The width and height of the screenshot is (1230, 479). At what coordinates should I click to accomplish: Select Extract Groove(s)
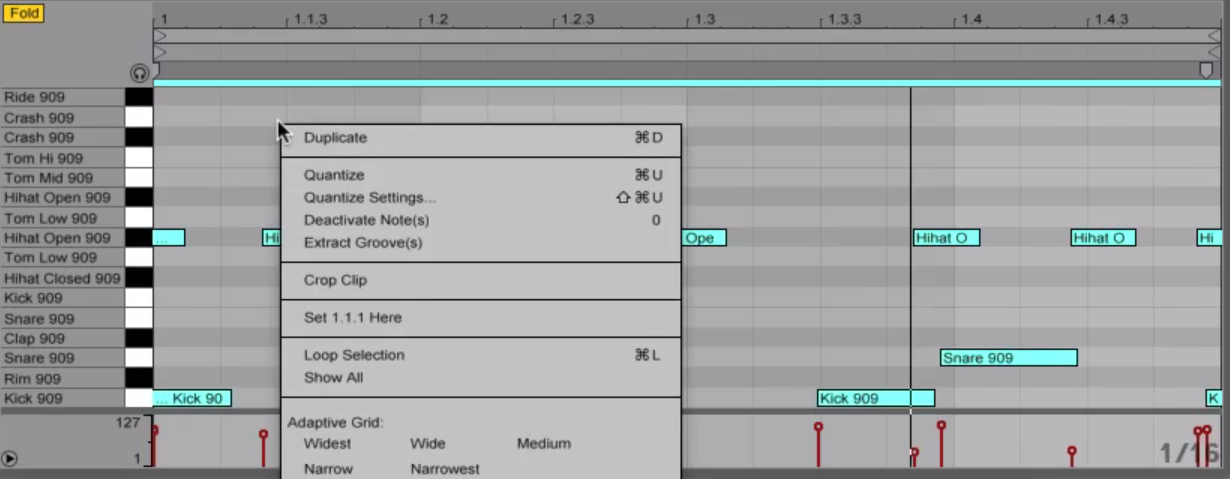tap(363, 243)
